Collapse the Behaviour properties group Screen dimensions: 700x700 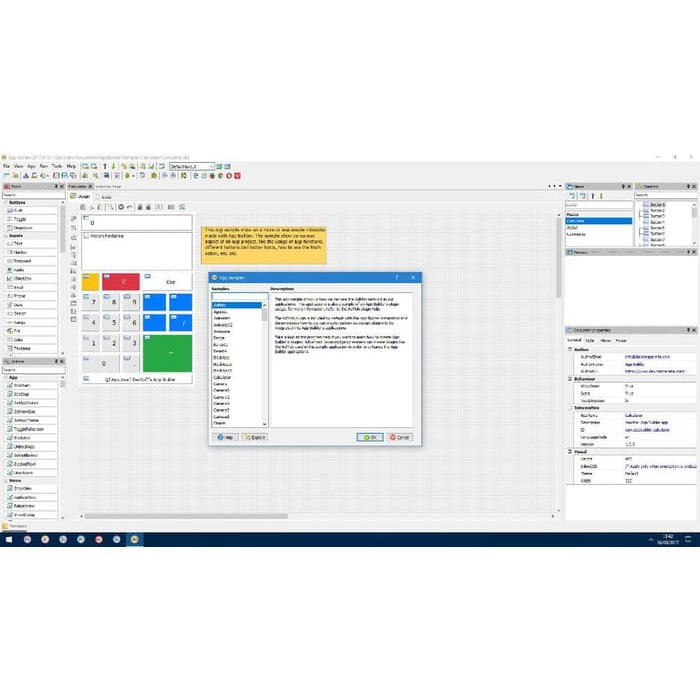click(570, 379)
